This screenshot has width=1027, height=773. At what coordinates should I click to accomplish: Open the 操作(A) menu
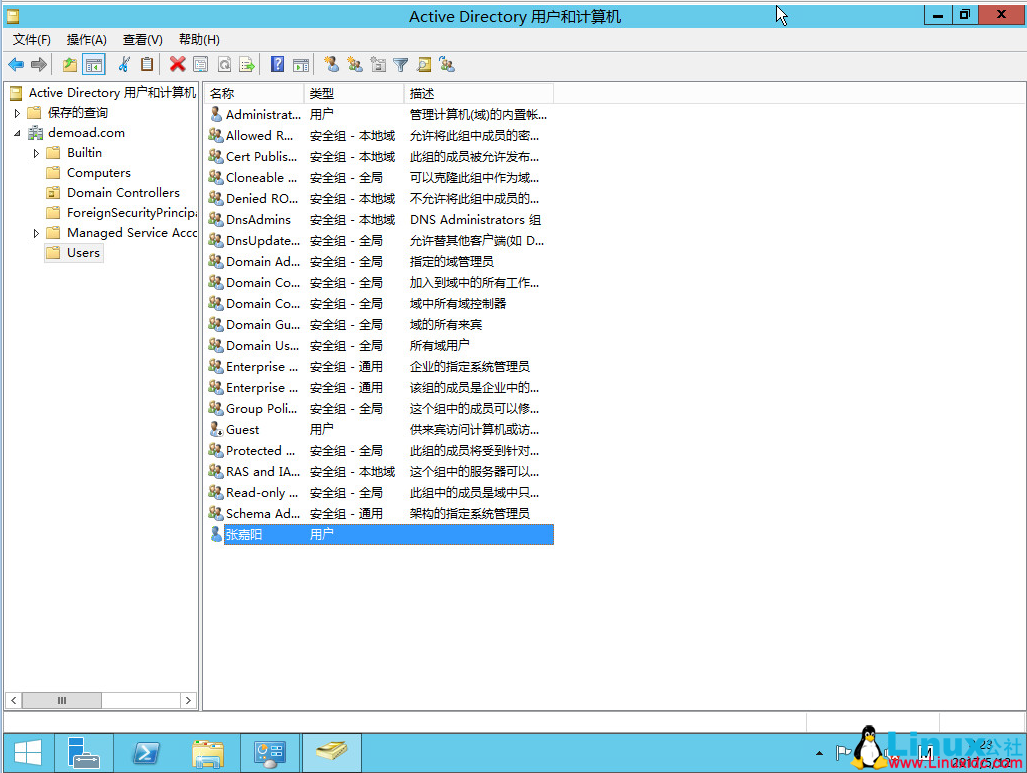click(x=88, y=39)
